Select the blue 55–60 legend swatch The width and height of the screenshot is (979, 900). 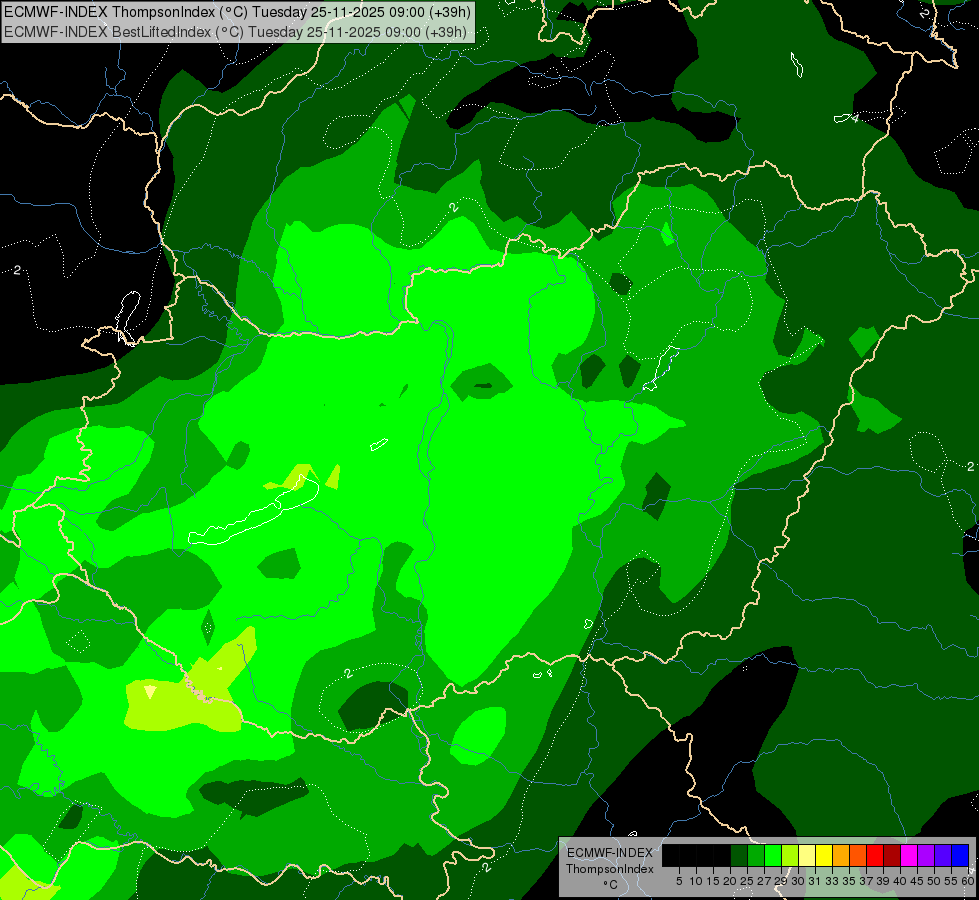coord(960,855)
